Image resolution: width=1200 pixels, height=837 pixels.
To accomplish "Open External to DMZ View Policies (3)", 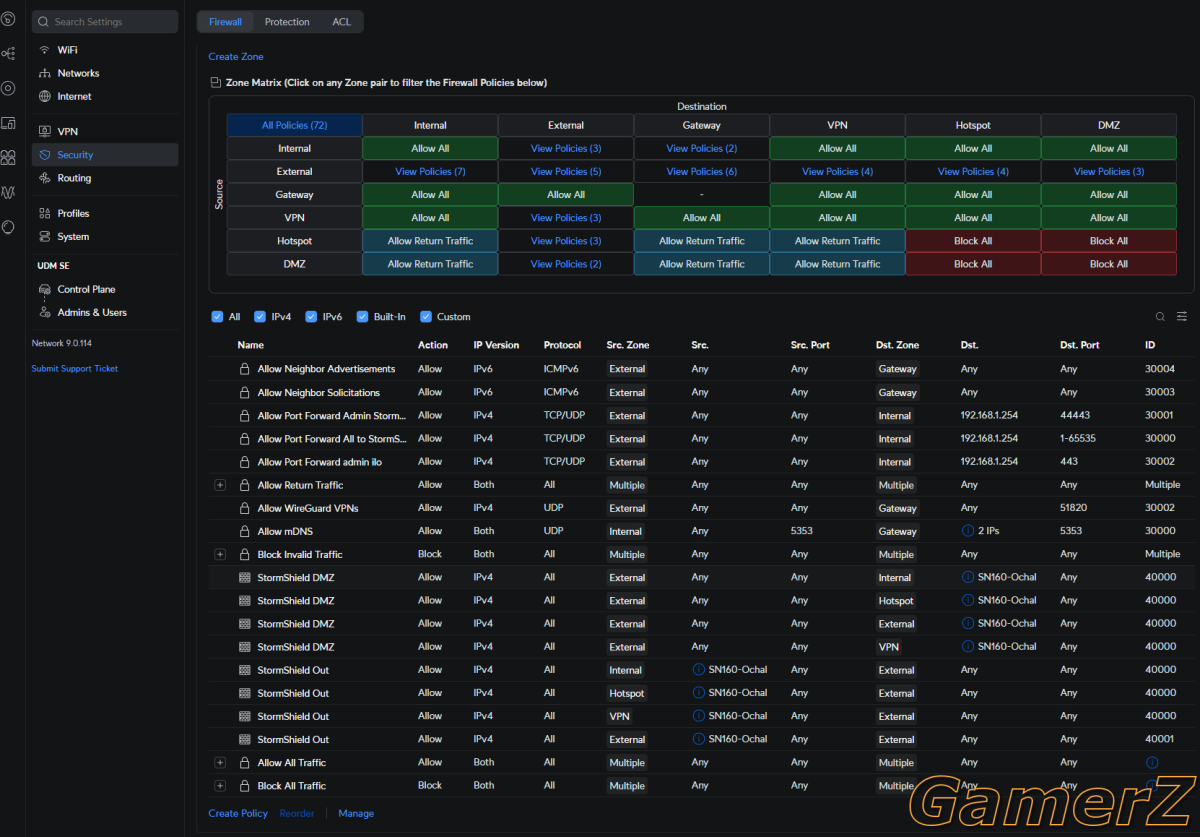I will [x=1109, y=172].
